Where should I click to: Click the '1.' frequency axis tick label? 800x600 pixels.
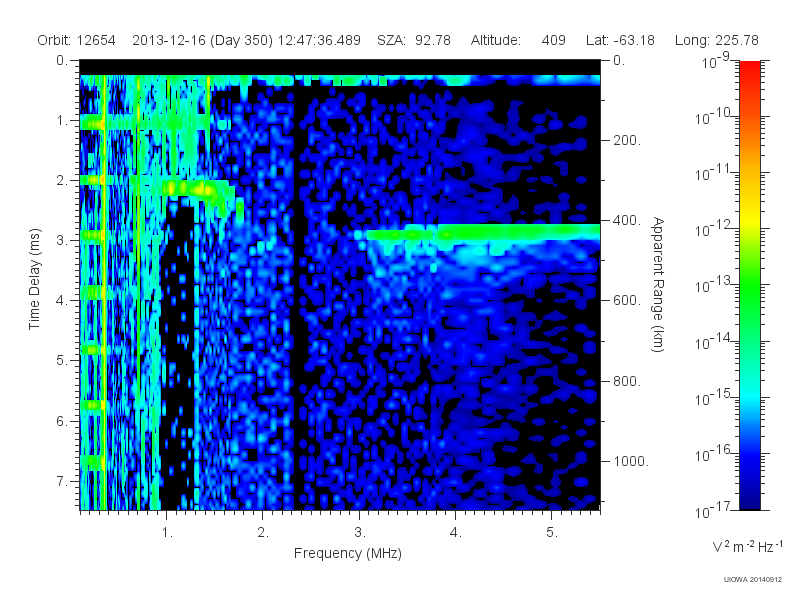click(167, 533)
